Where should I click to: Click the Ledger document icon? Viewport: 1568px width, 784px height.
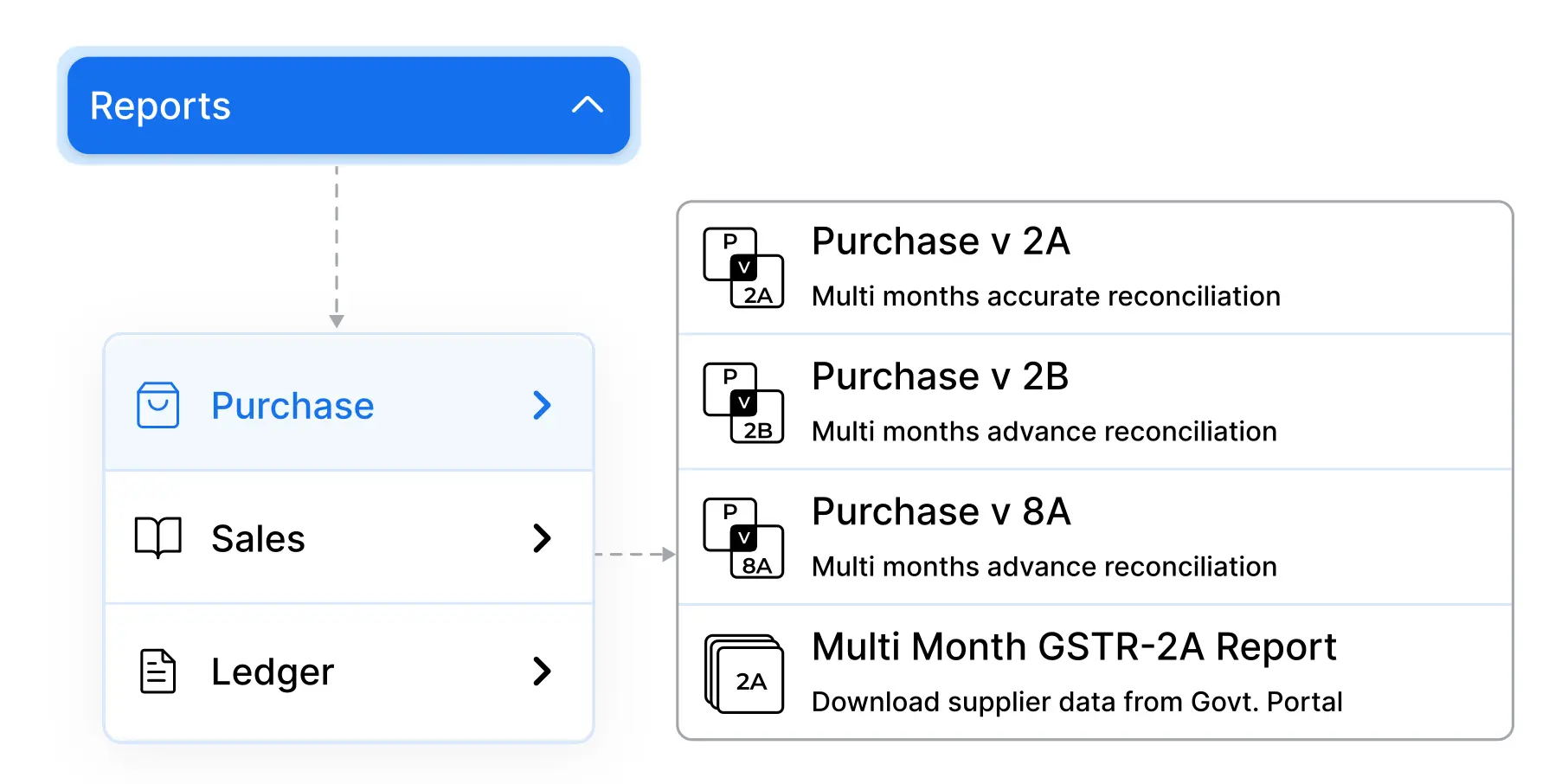pyautogui.click(x=158, y=671)
